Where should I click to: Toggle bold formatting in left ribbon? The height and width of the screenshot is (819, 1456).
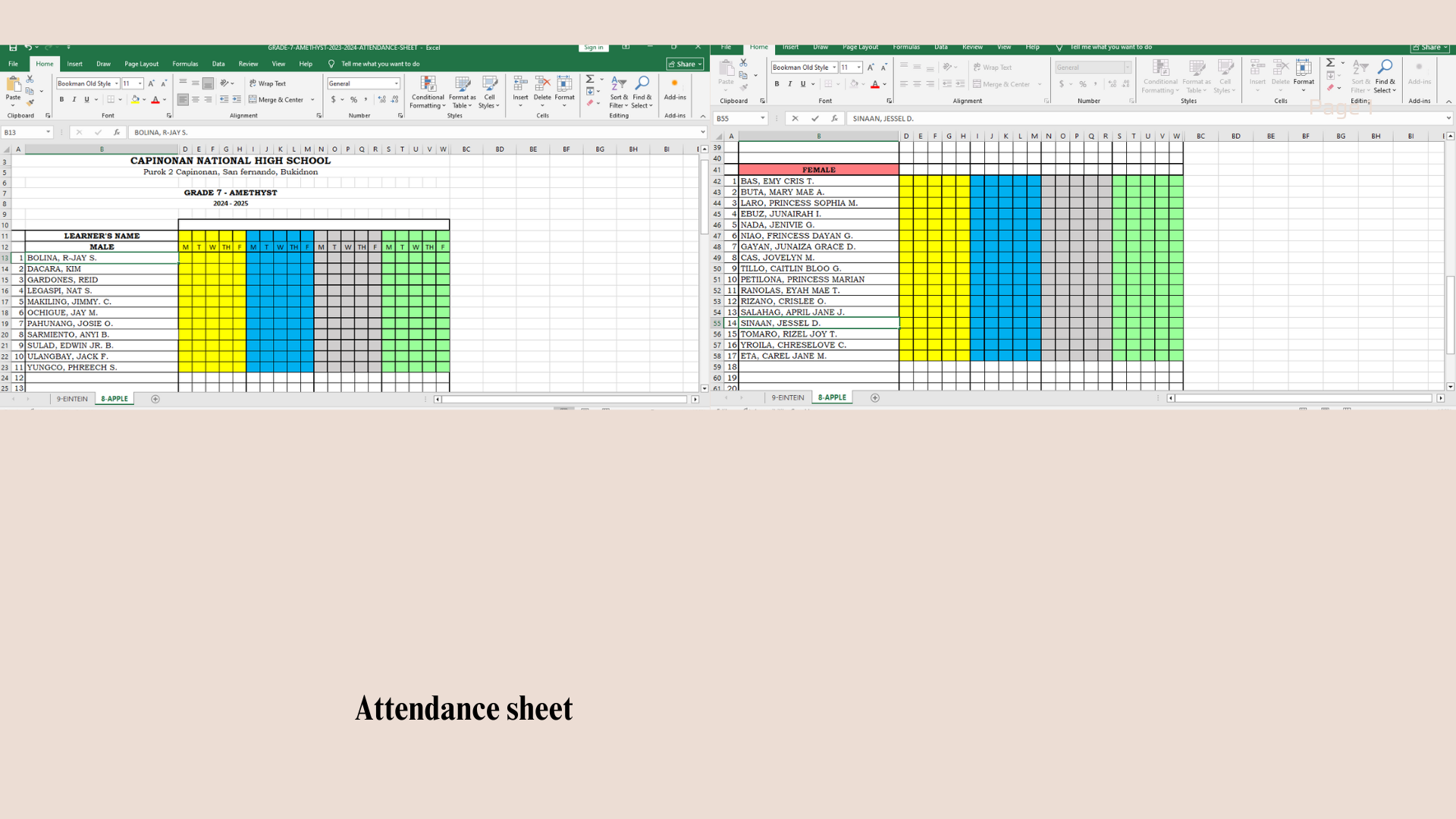pyautogui.click(x=61, y=99)
